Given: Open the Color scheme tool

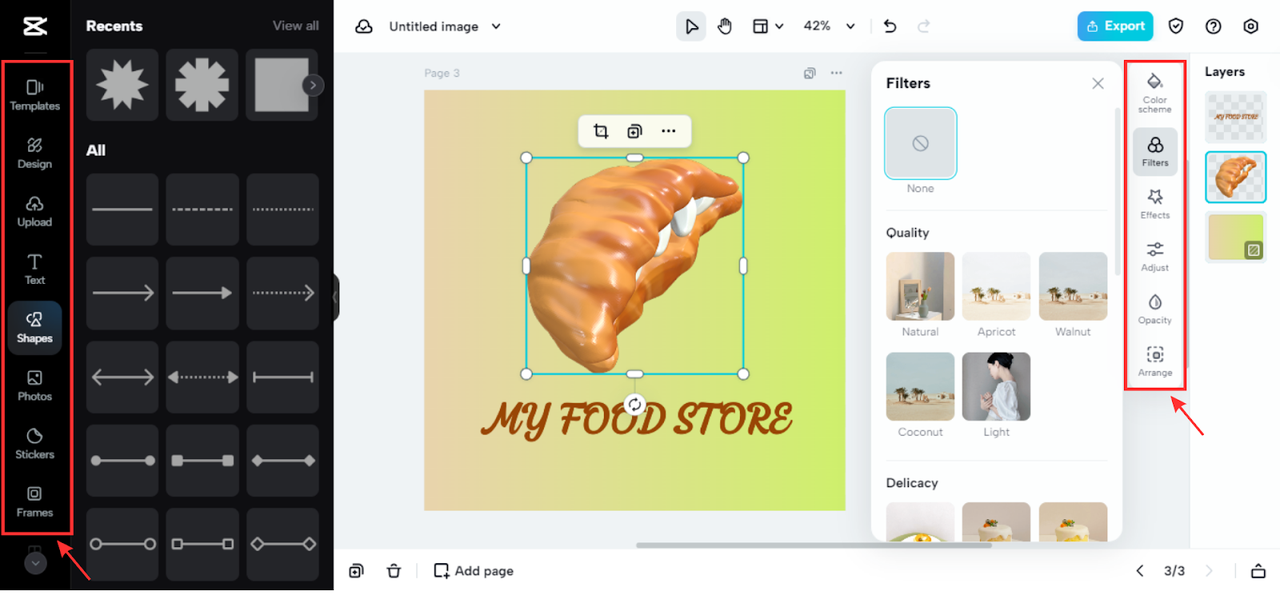Looking at the screenshot, I should (x=1155, y=92).
